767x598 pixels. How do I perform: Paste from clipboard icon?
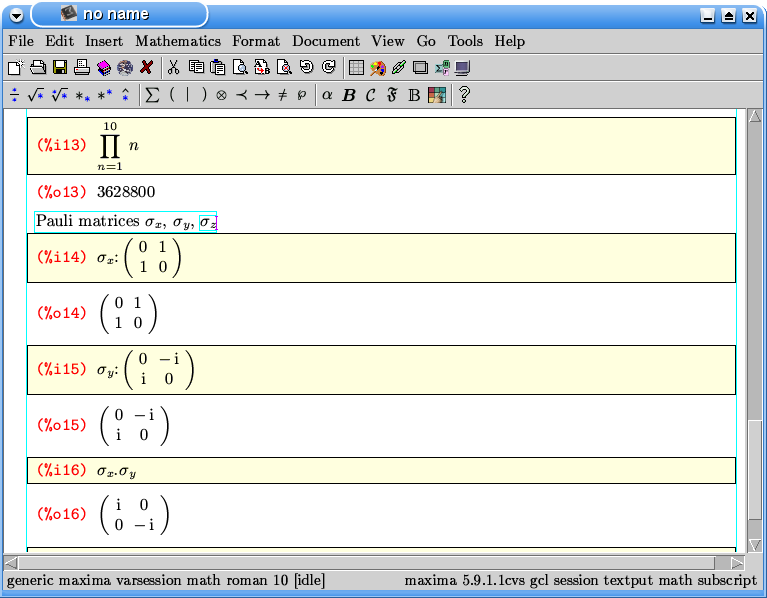click(x=218, y=67)
